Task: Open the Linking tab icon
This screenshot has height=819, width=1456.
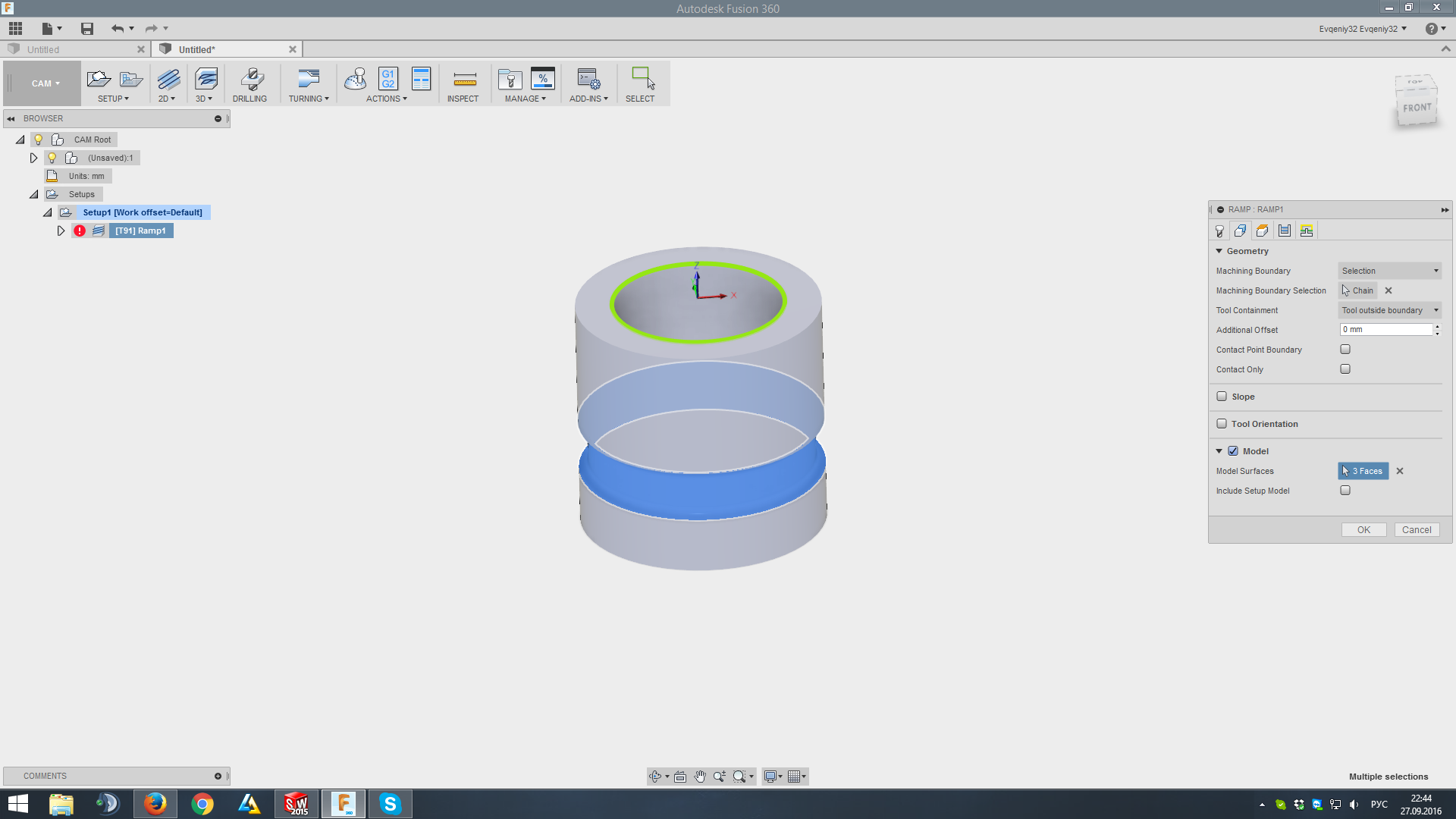Action: 1307,231
